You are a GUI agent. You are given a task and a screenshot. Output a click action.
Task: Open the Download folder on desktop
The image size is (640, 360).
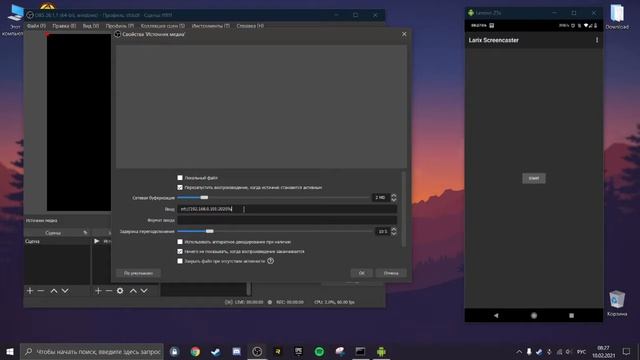point(617,16)
